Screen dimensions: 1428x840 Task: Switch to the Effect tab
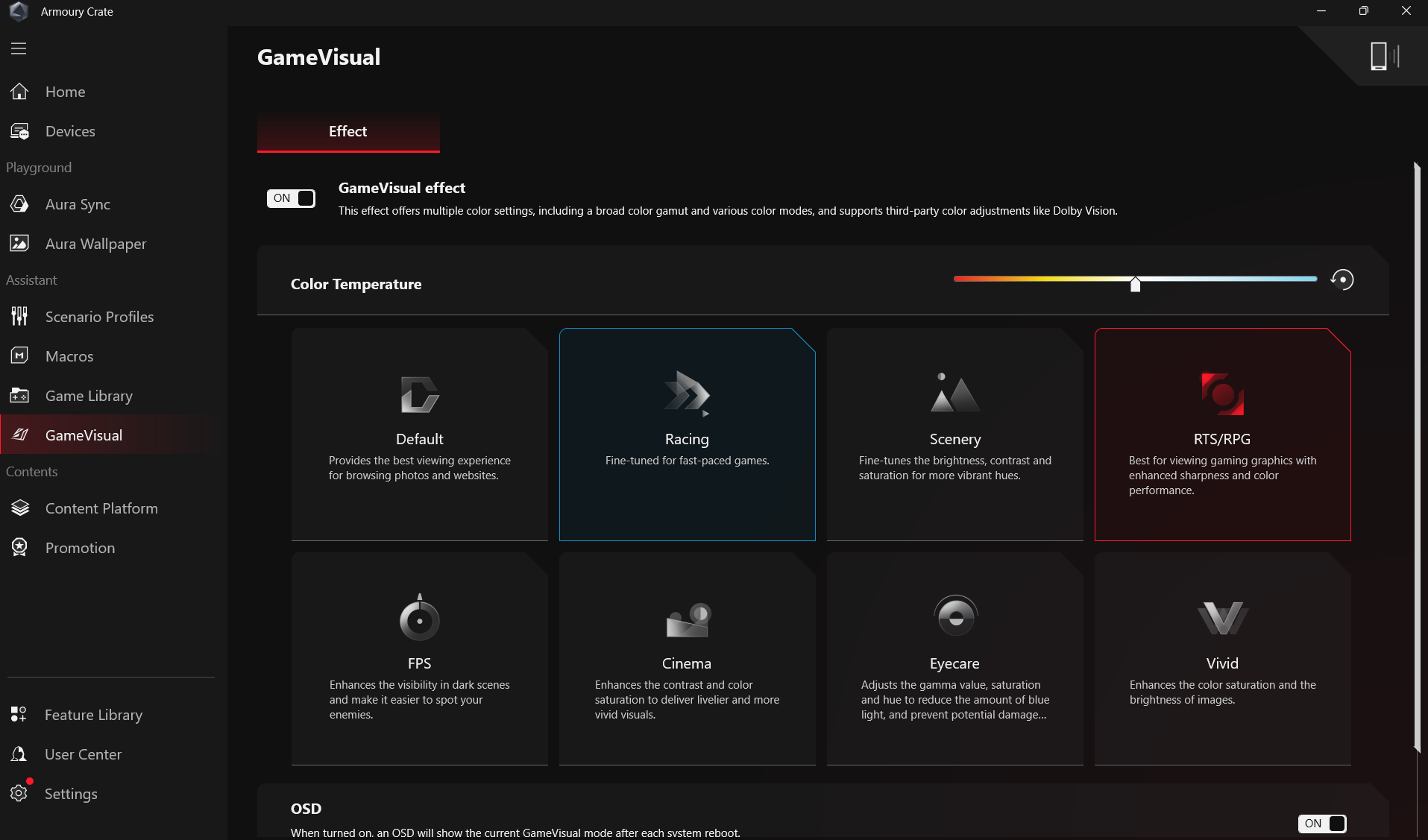click(x=348, y=131)
